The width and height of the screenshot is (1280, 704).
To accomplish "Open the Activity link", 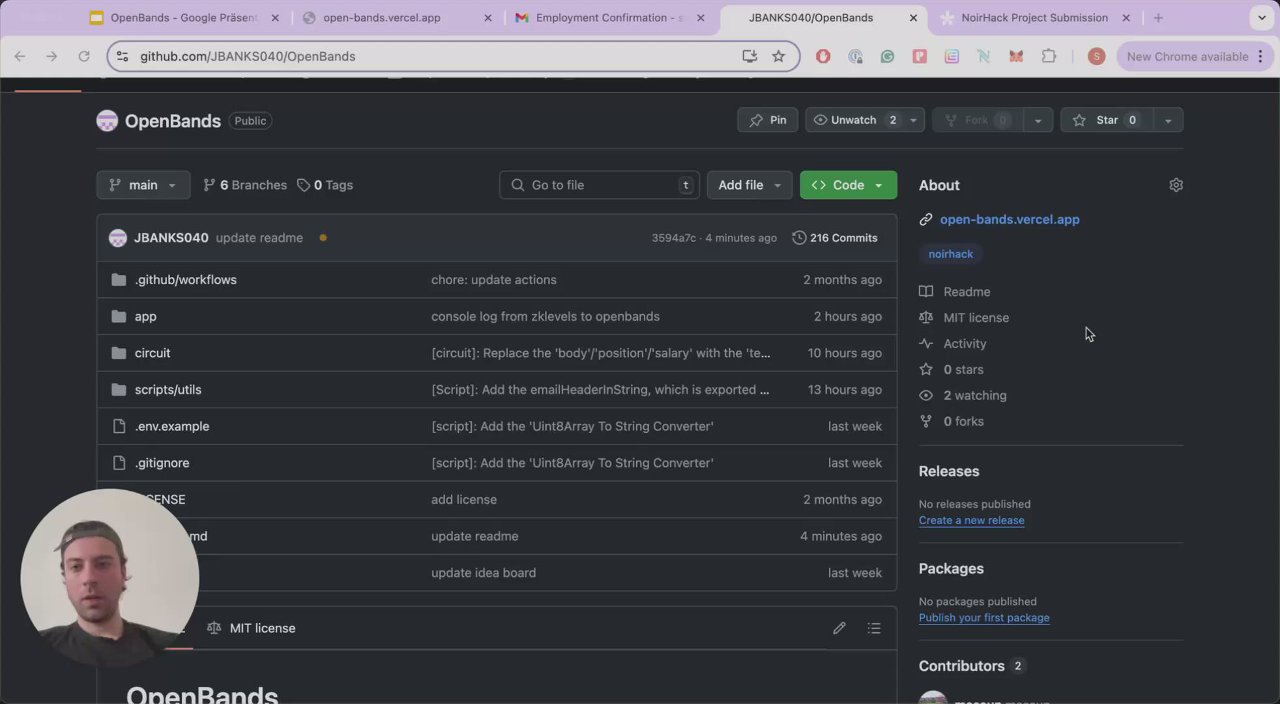I will tap(953, 344).
